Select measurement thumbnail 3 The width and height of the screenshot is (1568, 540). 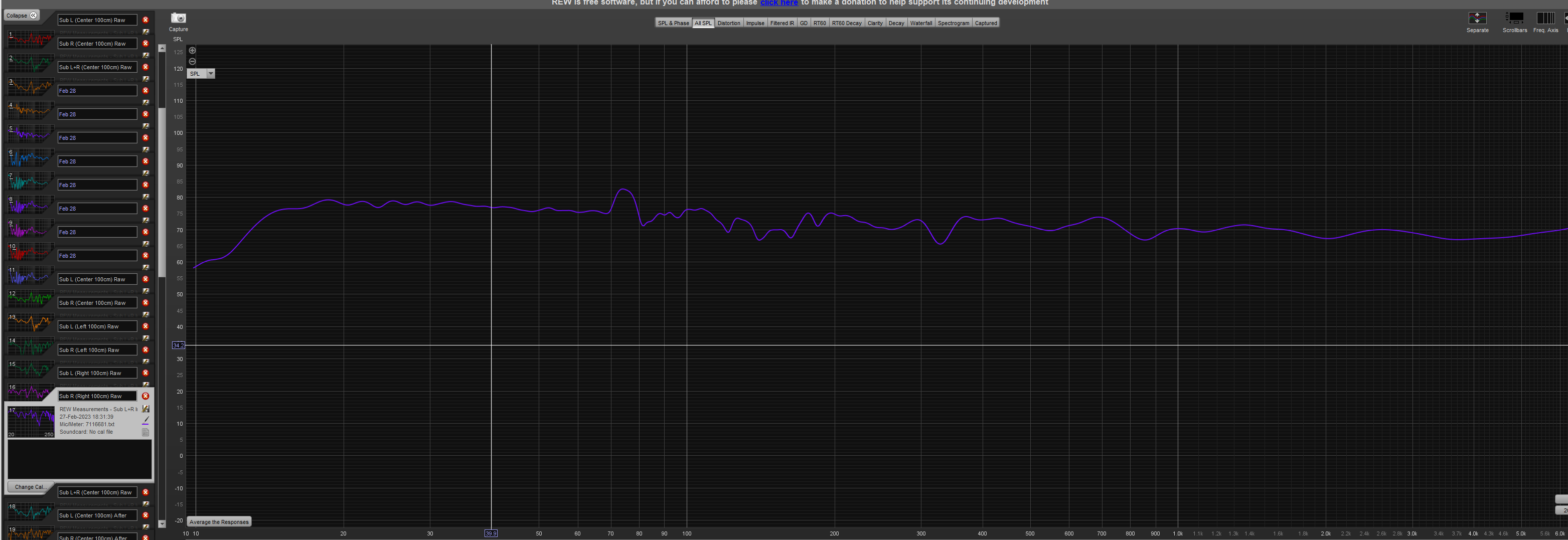tap(31, 86)
